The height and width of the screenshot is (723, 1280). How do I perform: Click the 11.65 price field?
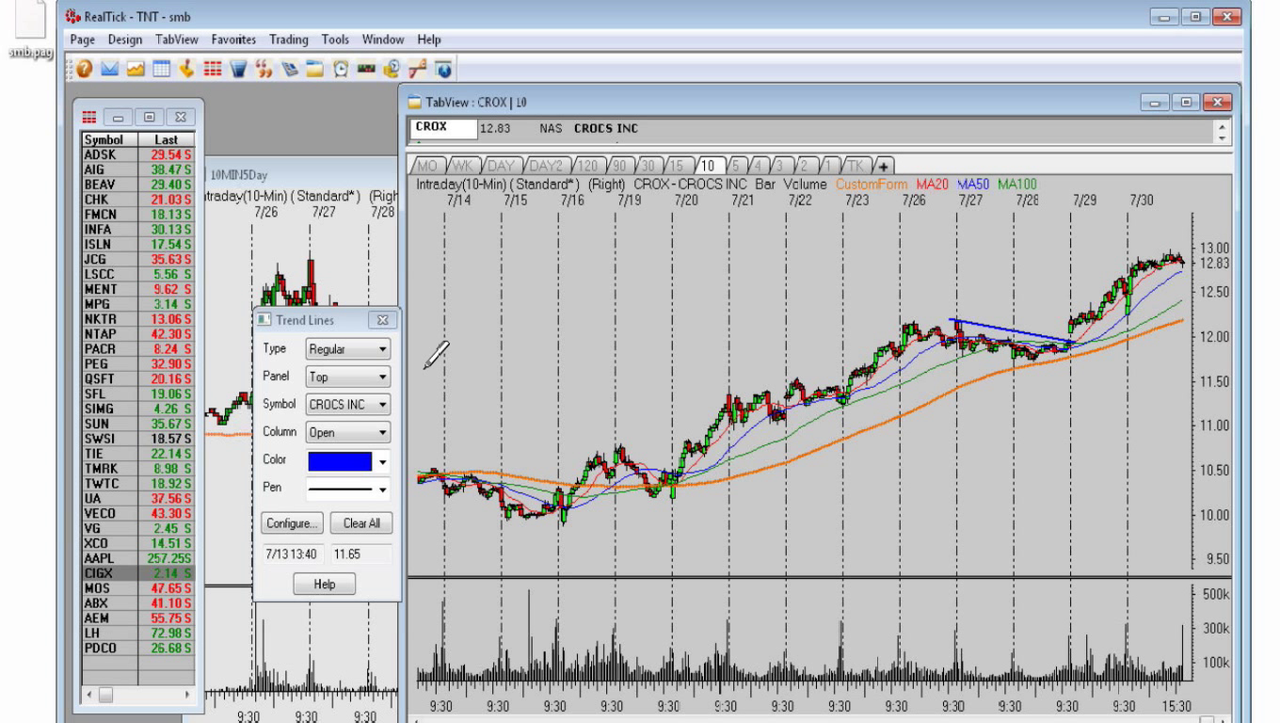click(362, 553)
